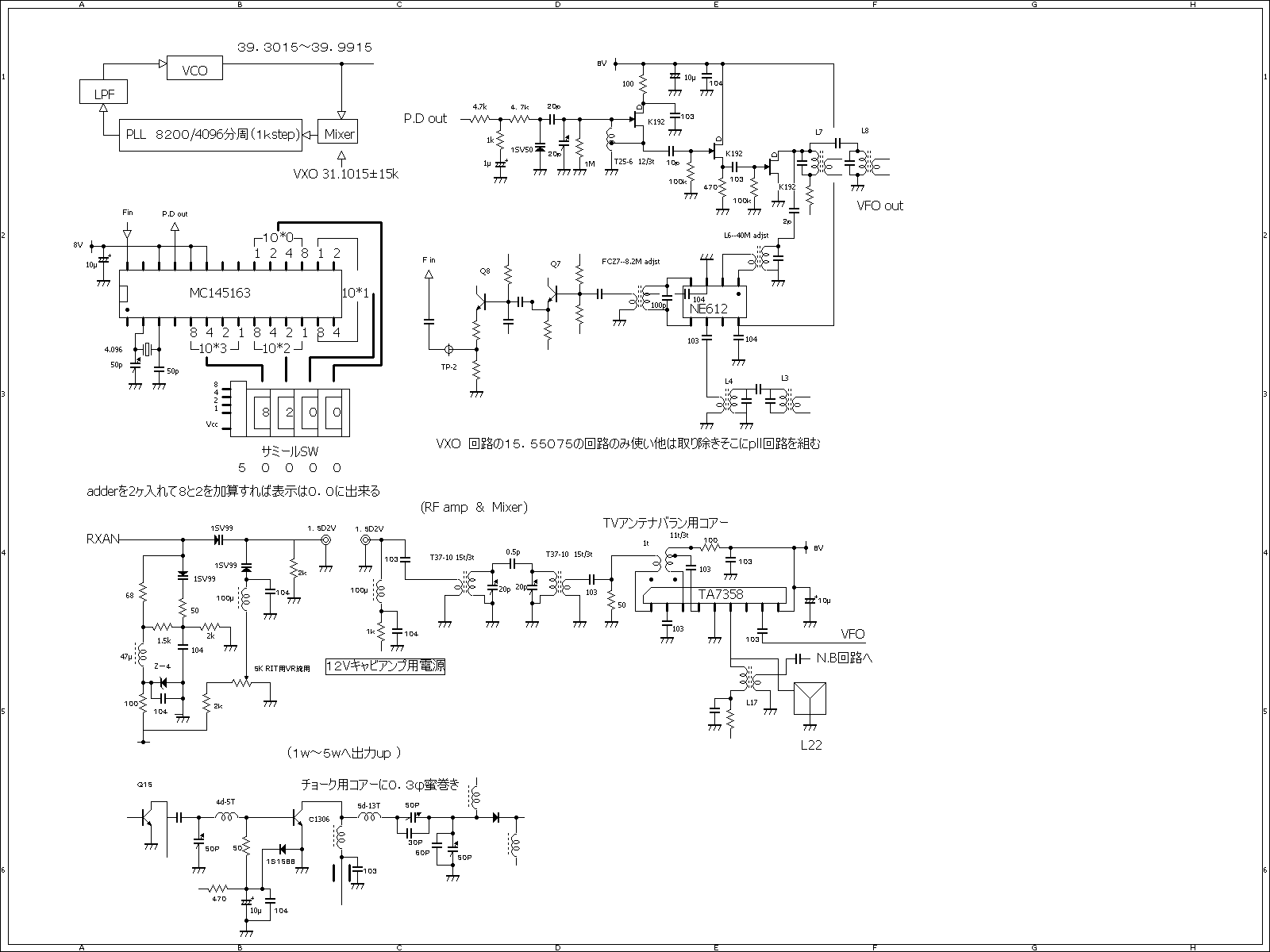Select the PLL 8200/4096 divider block
The image size is (1270, 952).
coord(212,135)
